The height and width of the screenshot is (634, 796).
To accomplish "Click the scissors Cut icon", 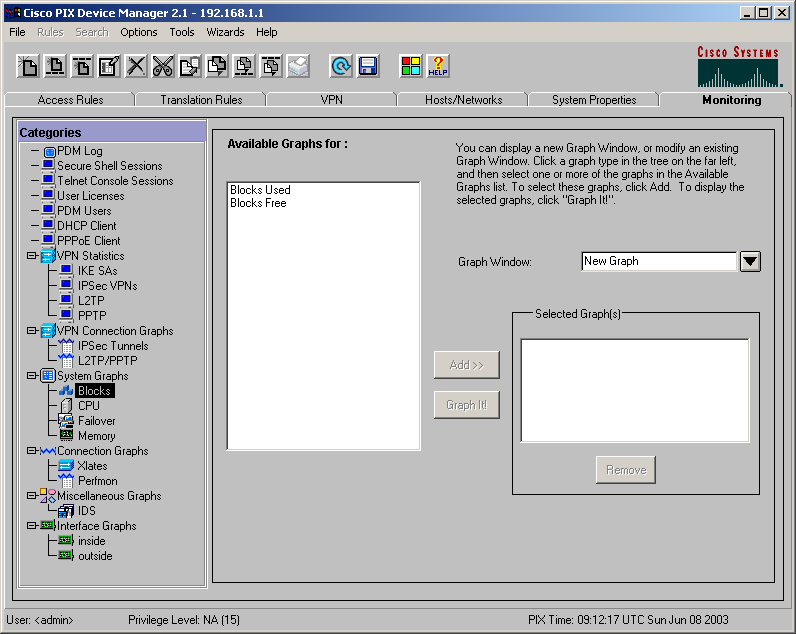I will 163,66.
